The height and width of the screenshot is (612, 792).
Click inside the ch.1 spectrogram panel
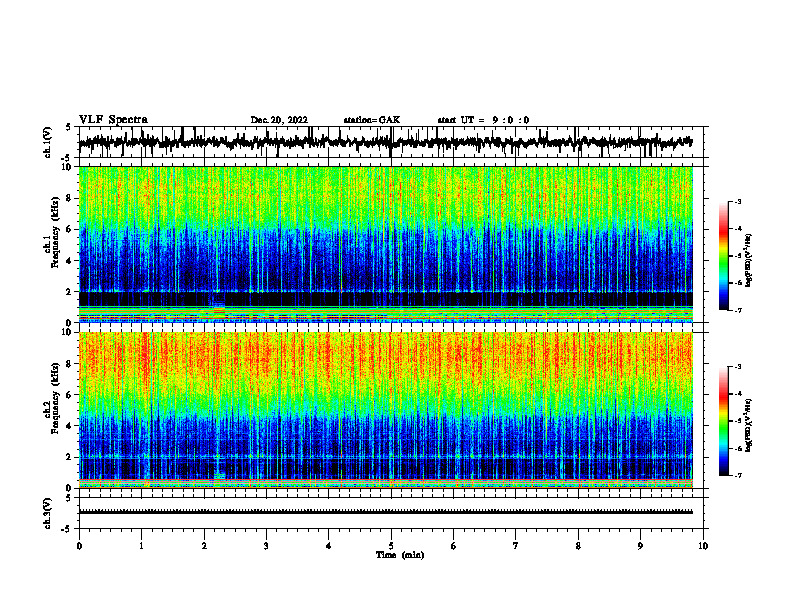pyautogui.click(x=386, y=244)
